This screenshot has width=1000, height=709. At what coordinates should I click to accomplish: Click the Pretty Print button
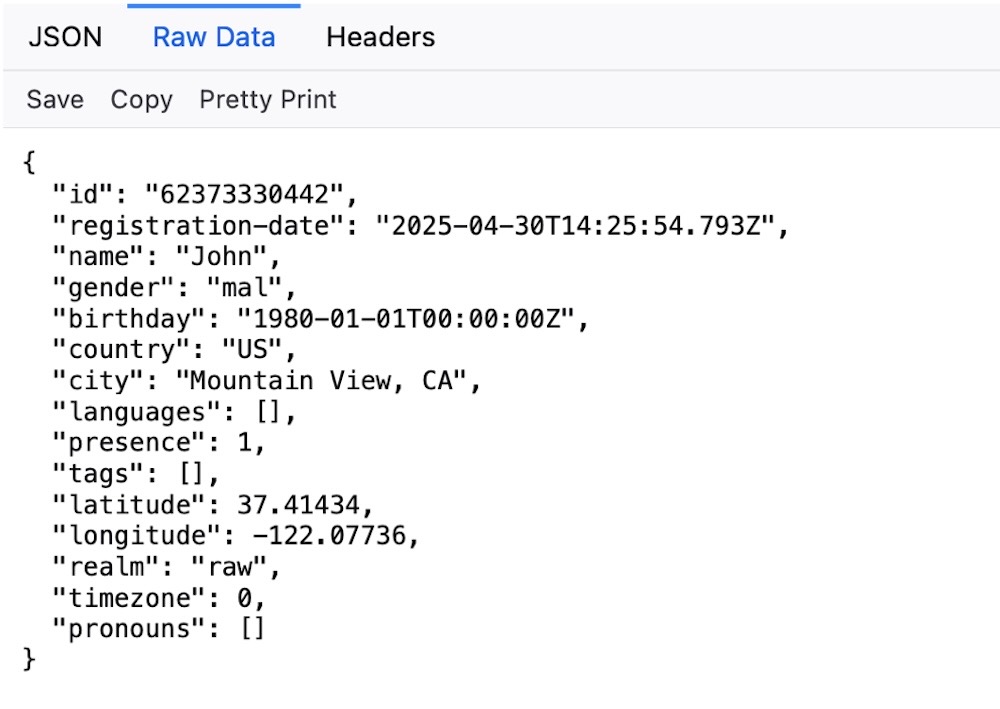click(x=268, y=99)
